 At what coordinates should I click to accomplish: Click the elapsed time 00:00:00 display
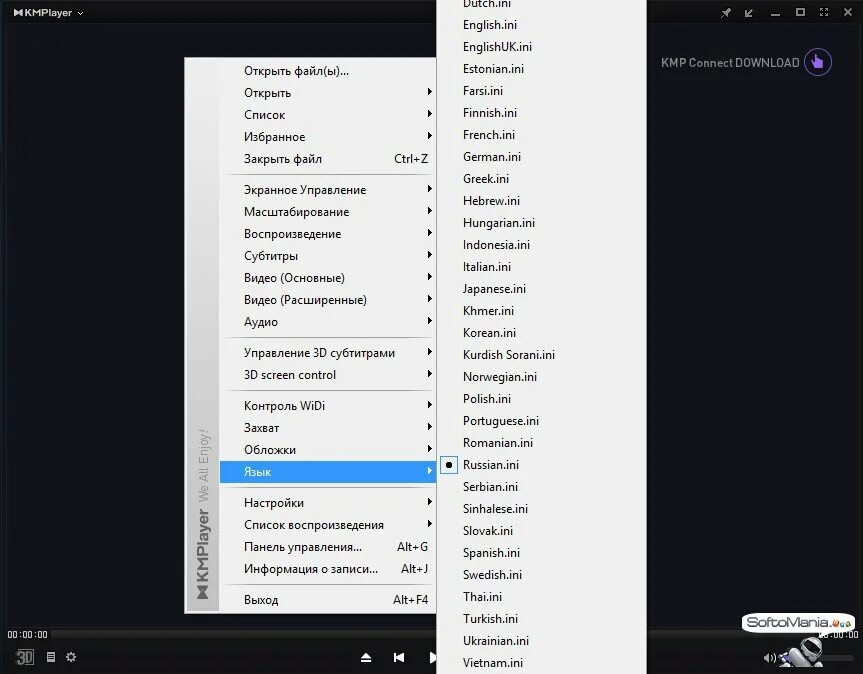coord(28,634)
